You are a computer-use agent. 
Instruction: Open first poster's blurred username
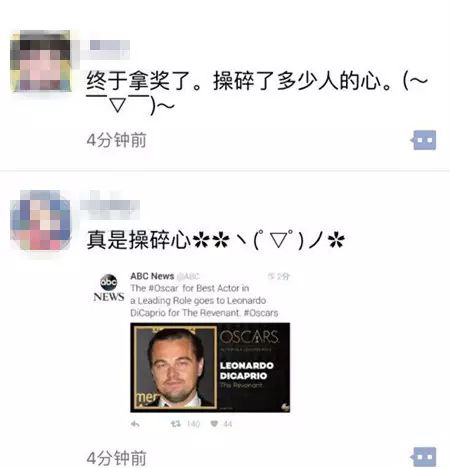pyautogui.click(x=109, y=46)
